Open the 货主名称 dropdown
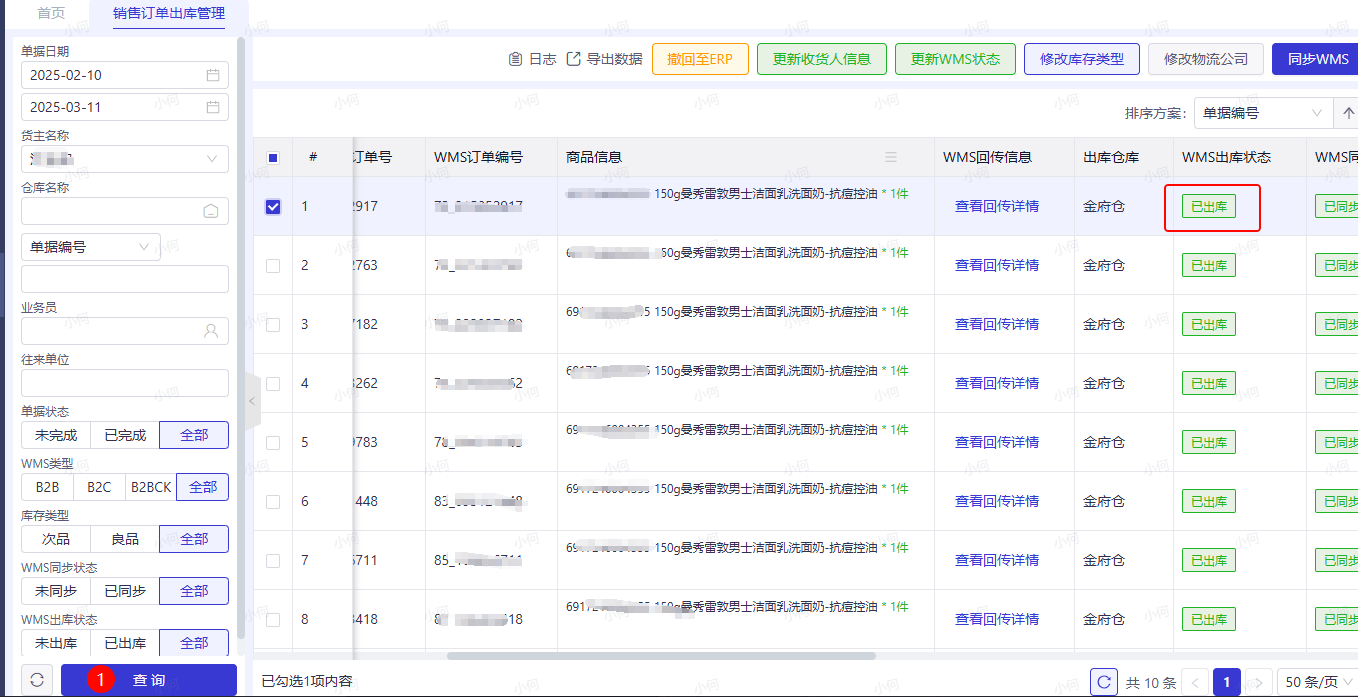The image size is (1358, 697). [125, 159]
